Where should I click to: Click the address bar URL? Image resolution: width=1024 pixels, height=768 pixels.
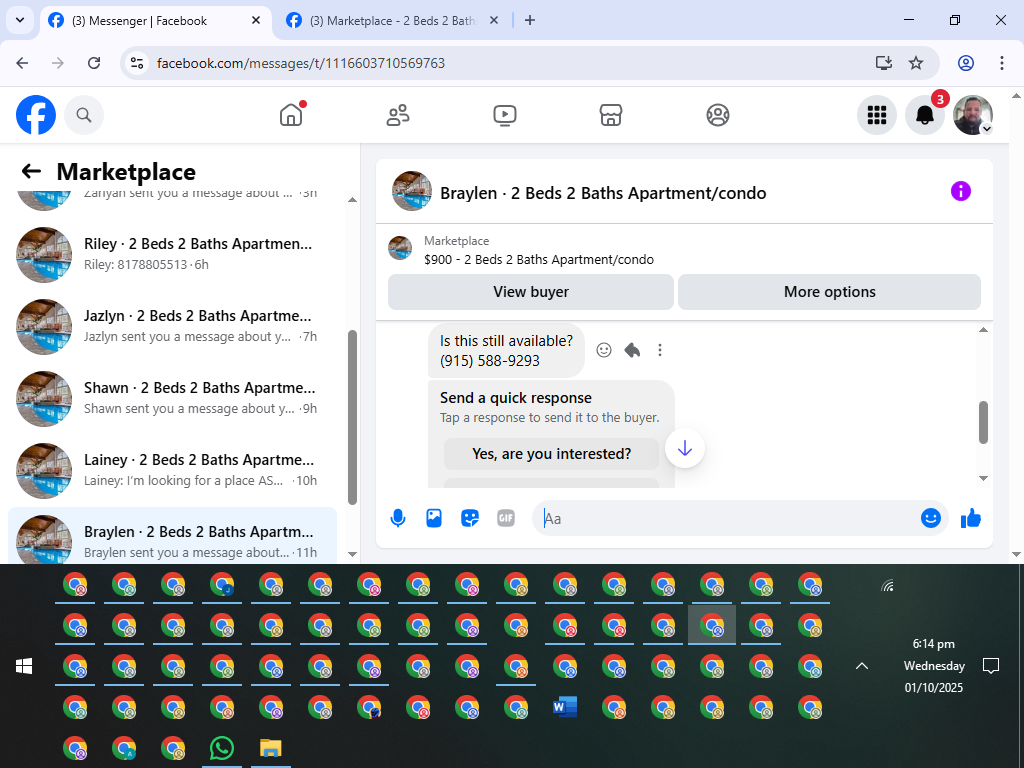point(301,63)
